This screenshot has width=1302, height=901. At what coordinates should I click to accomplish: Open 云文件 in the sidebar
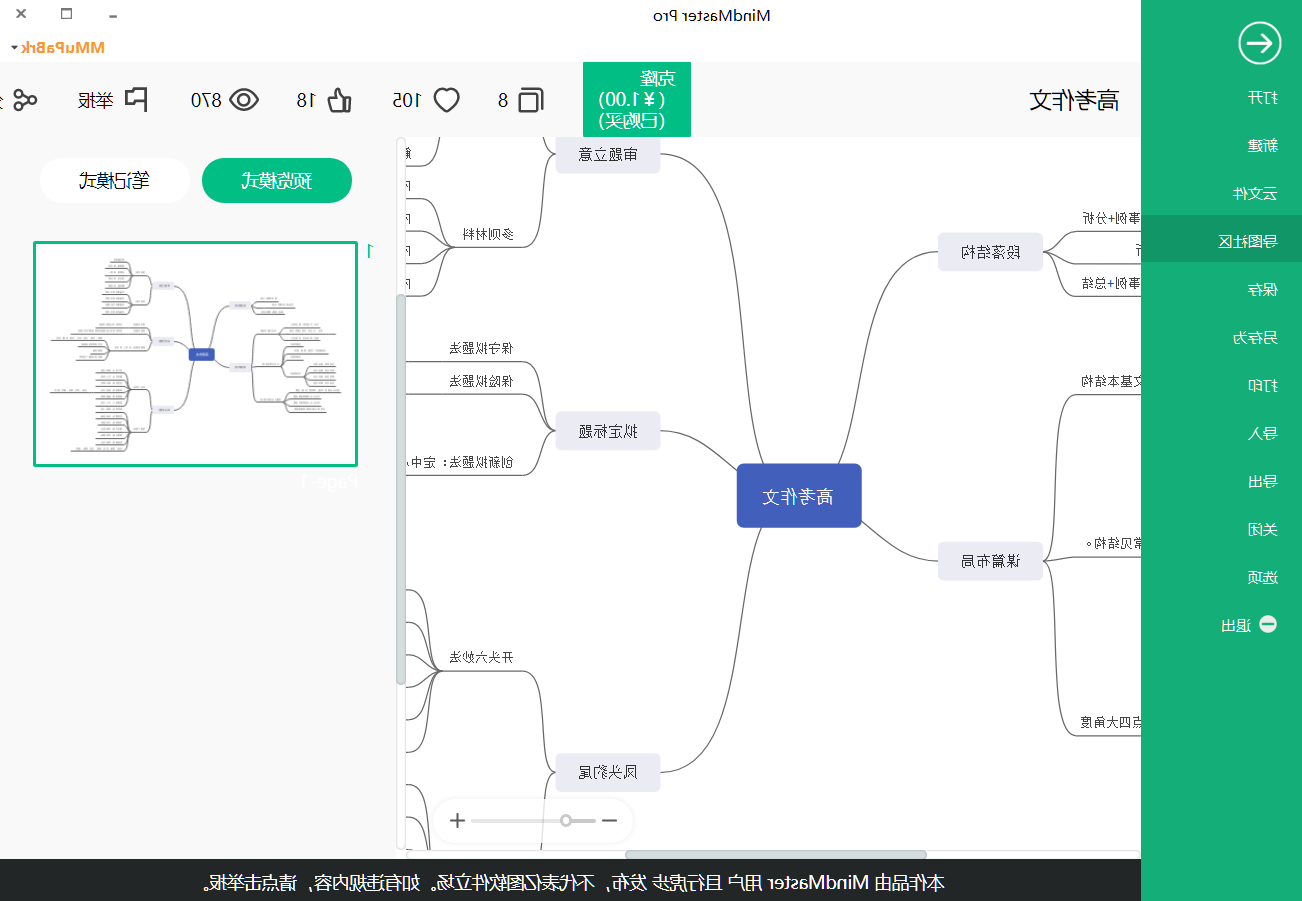tap(1256, 193)
